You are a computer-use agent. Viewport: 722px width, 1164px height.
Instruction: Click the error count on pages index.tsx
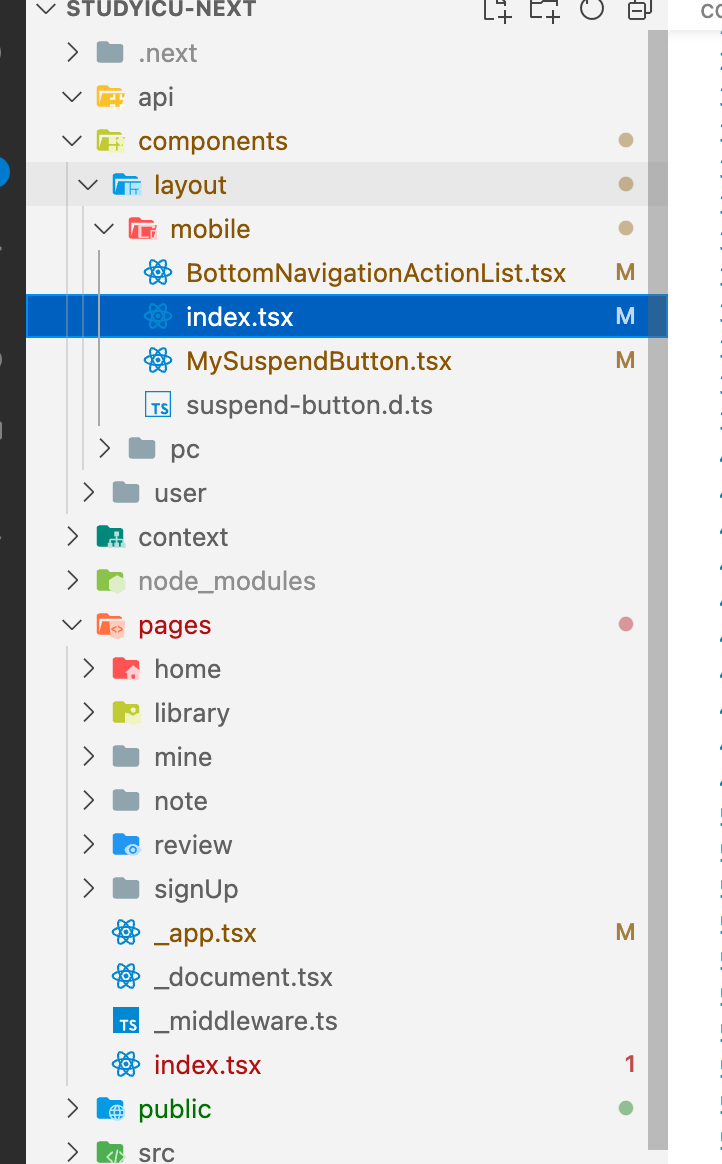[629, 1064]
